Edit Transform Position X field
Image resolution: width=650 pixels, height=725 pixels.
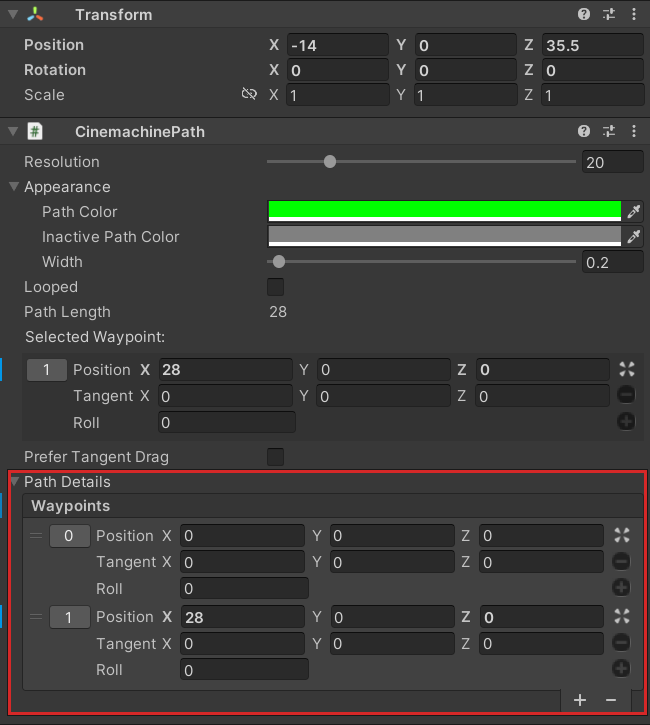[x=337, y=45]
